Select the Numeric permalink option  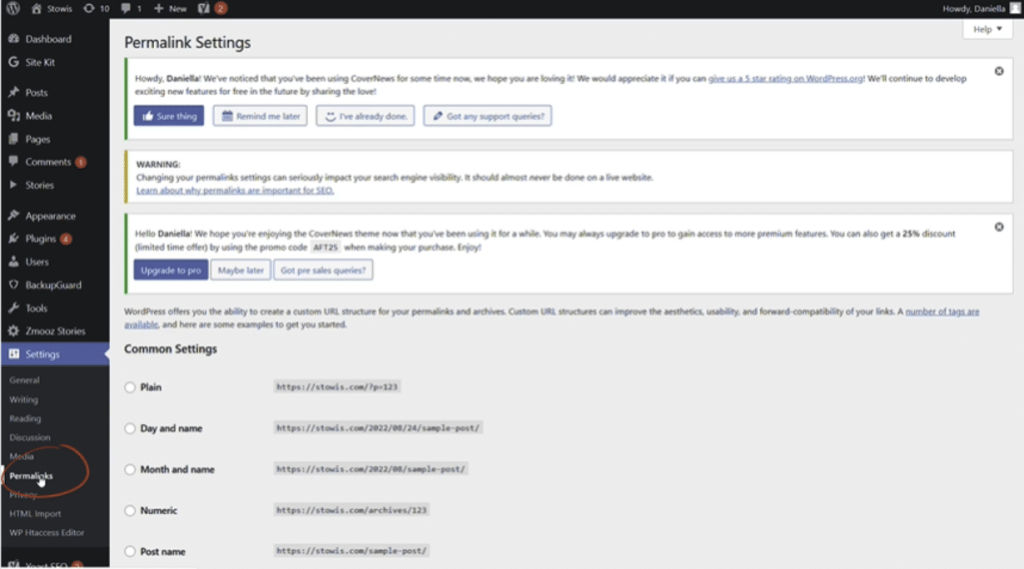[x=130, y=511]
